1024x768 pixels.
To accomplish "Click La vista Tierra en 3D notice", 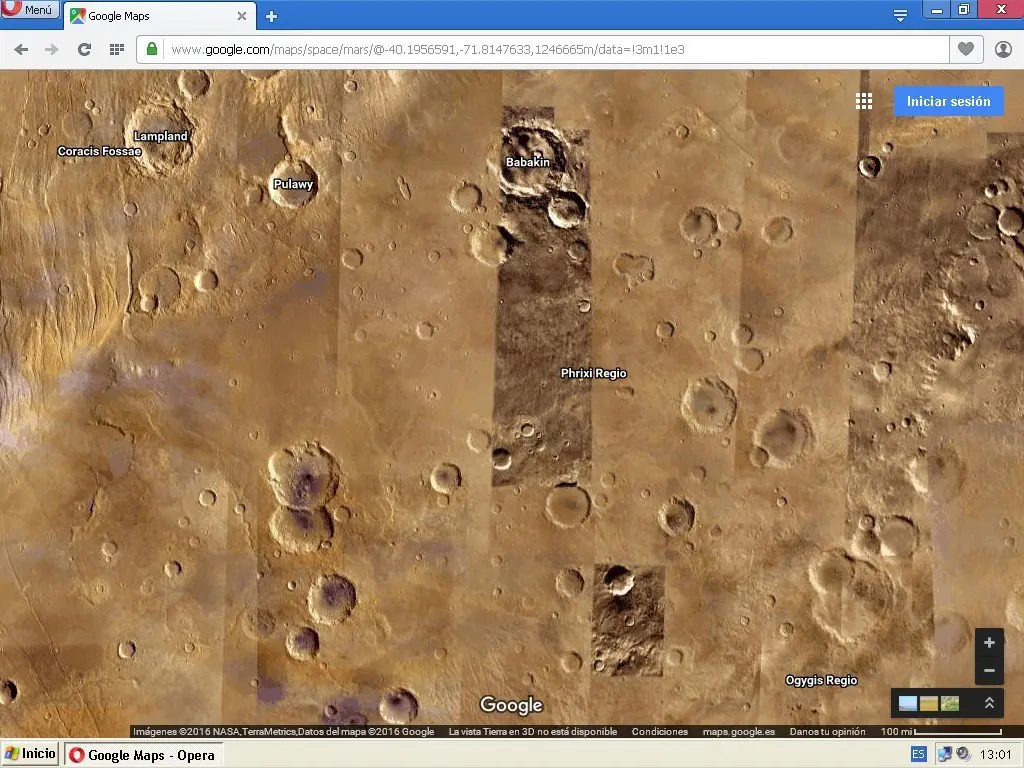I will click(533, 731).
